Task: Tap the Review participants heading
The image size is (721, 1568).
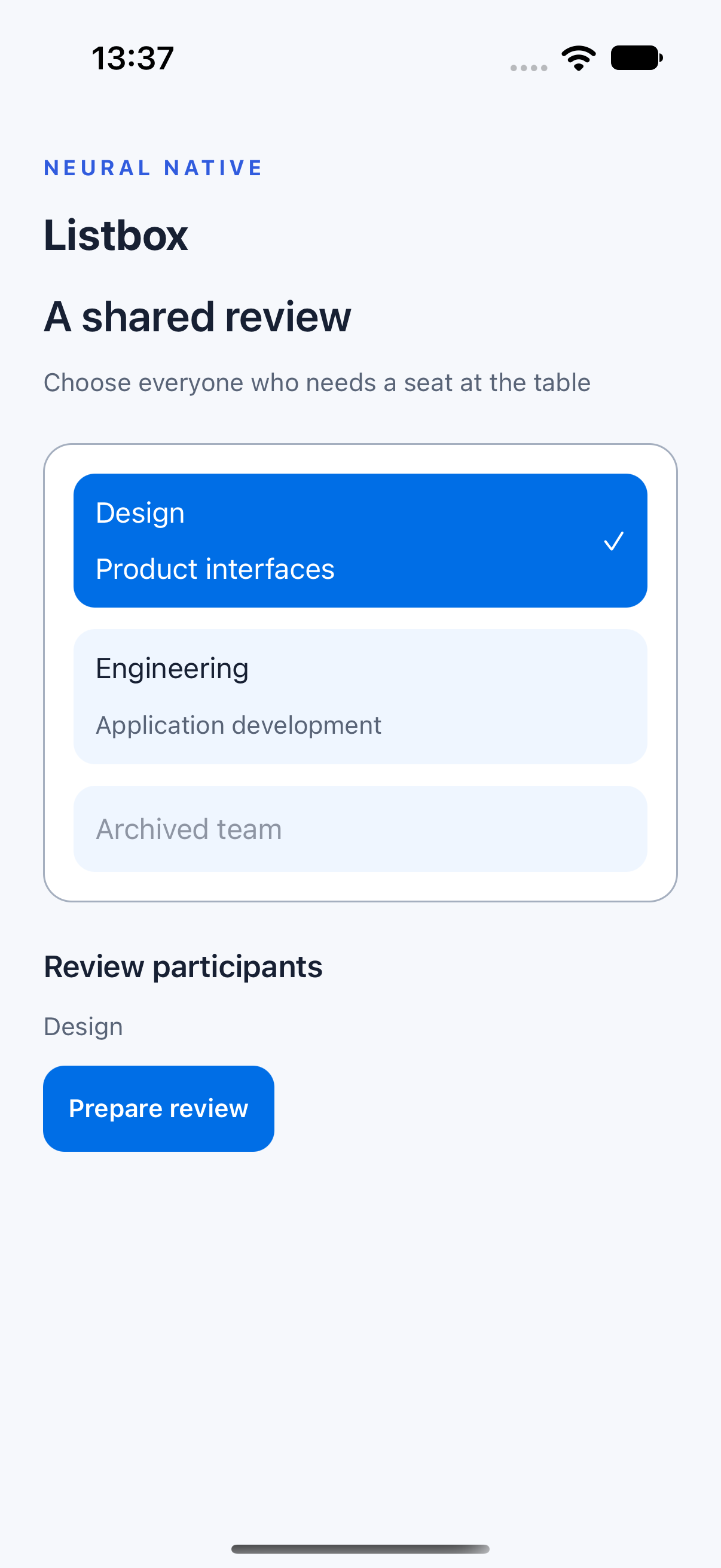Action: tap(183, 966)
